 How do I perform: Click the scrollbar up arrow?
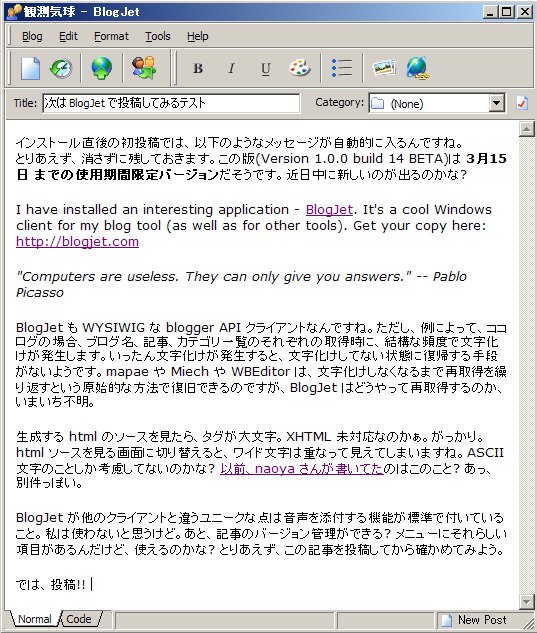click(x=526, y=129)
